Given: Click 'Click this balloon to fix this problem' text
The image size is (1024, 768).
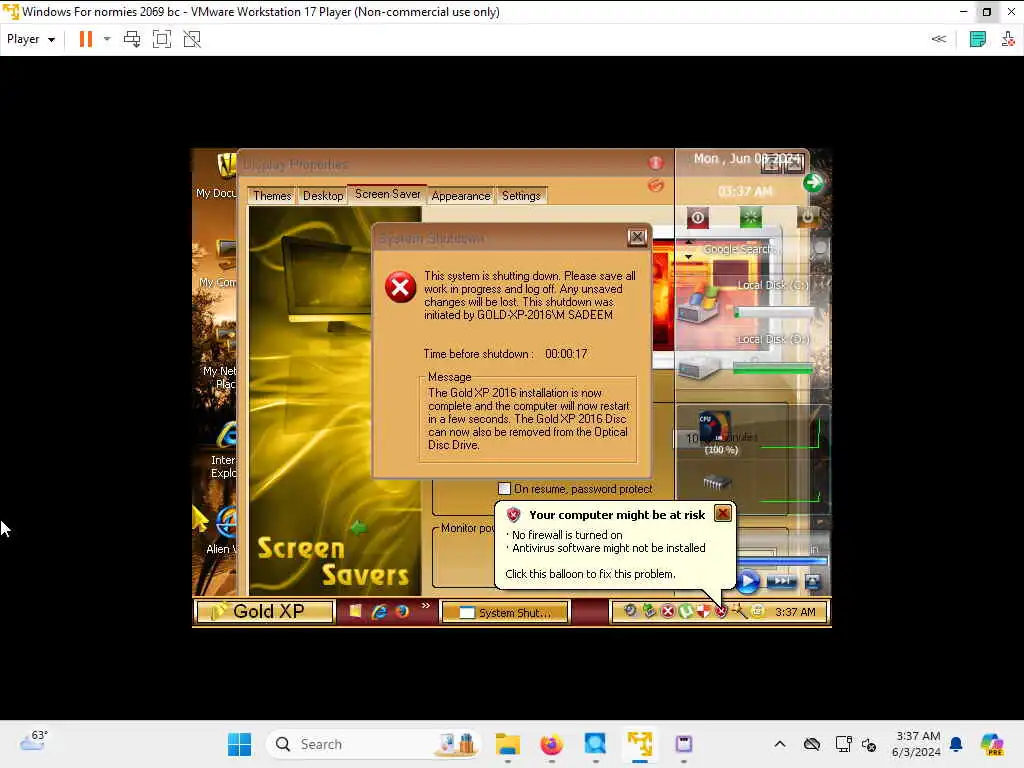Looking at the screenshot, I should (590, 574).
